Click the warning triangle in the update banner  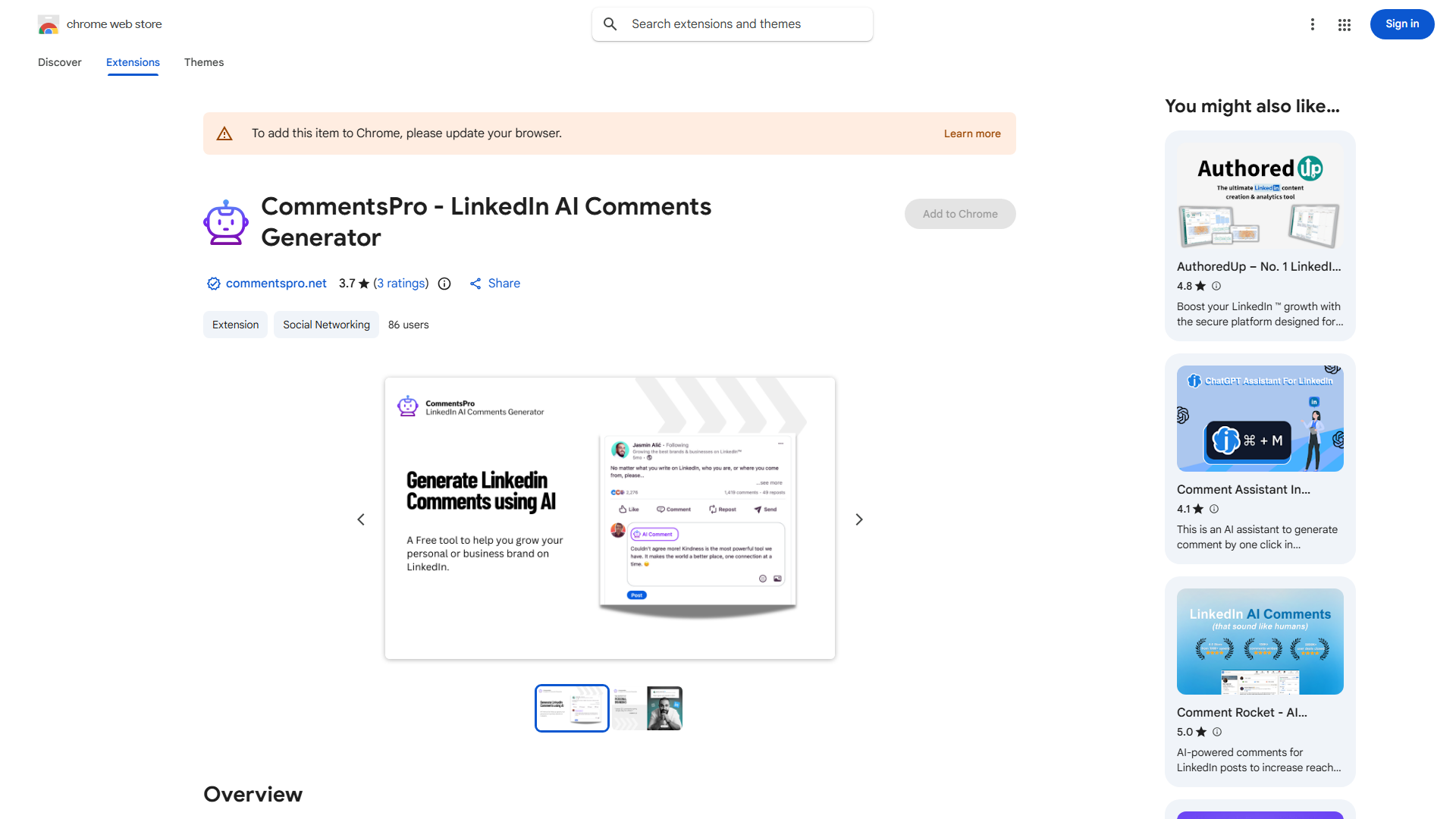(224, 133)
